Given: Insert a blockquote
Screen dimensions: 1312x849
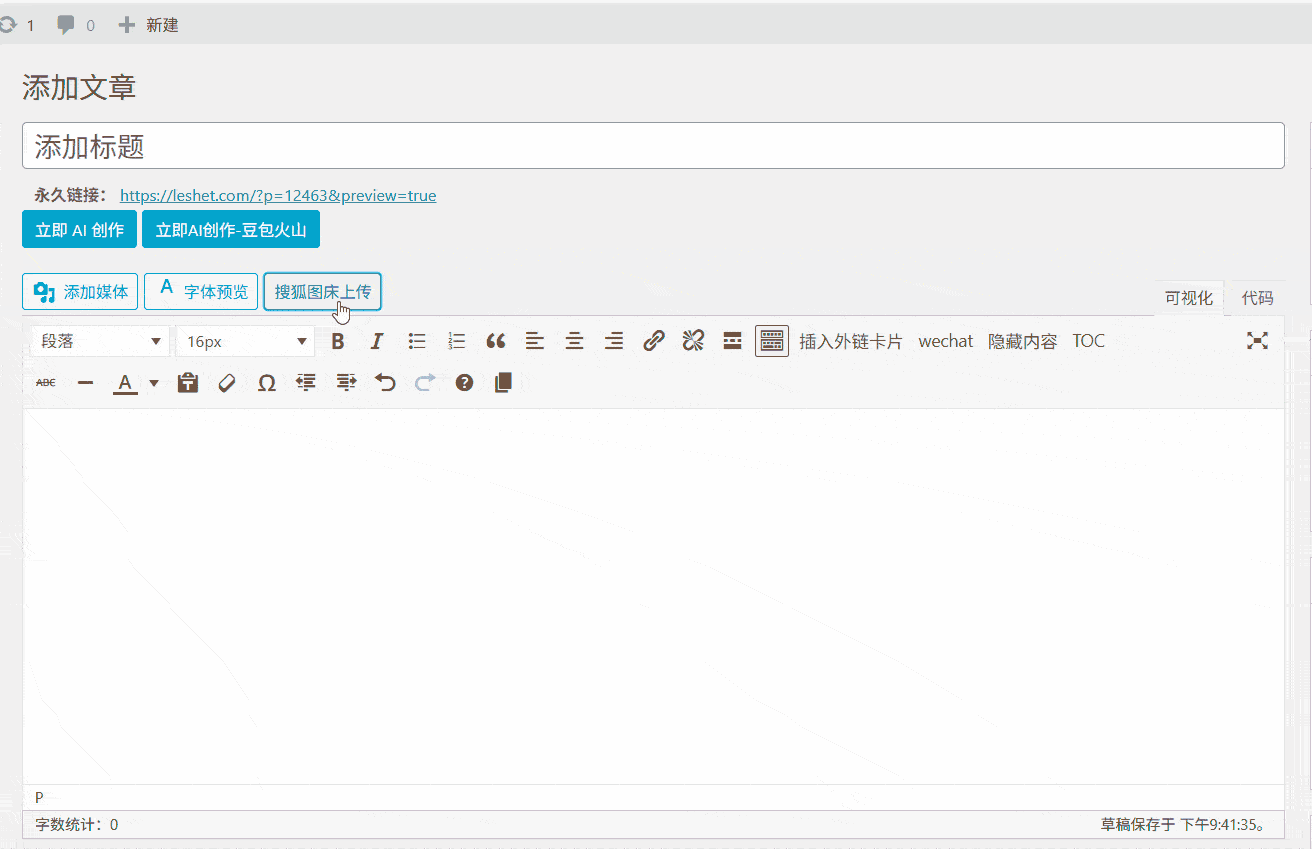Looking at the screenshot, I should (495, 341).
